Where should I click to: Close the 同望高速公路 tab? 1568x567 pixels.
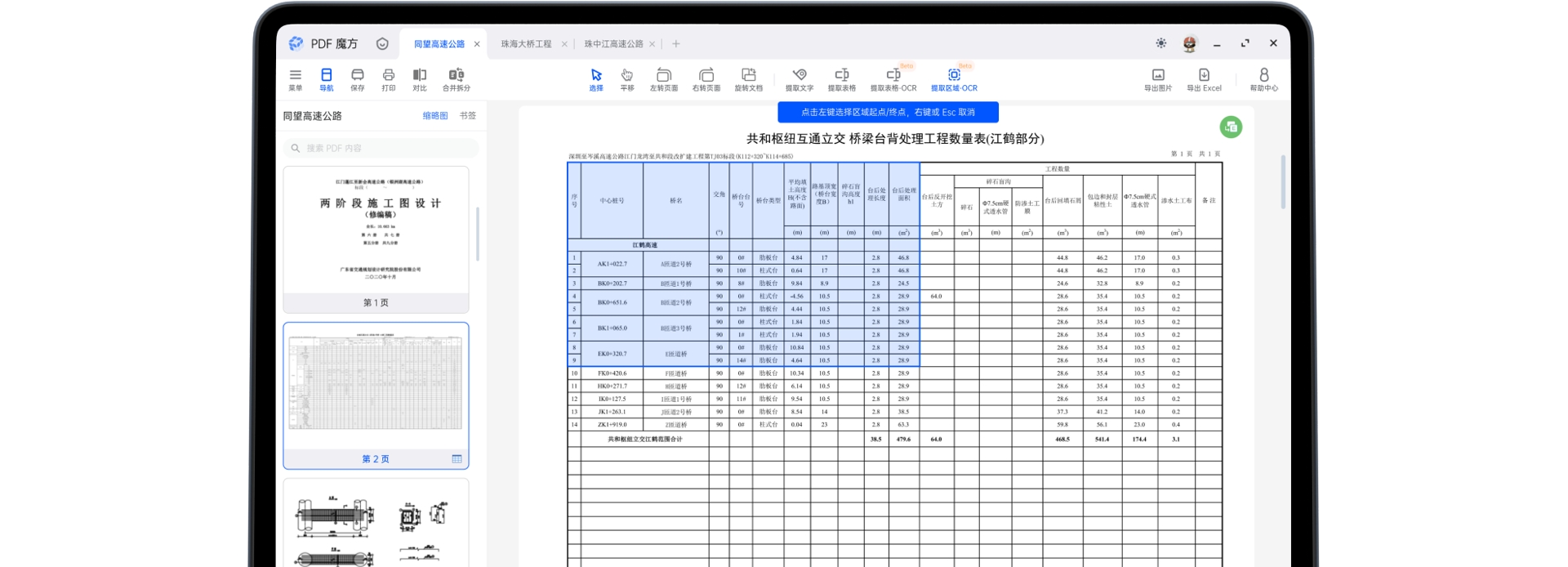click(477, 44)
